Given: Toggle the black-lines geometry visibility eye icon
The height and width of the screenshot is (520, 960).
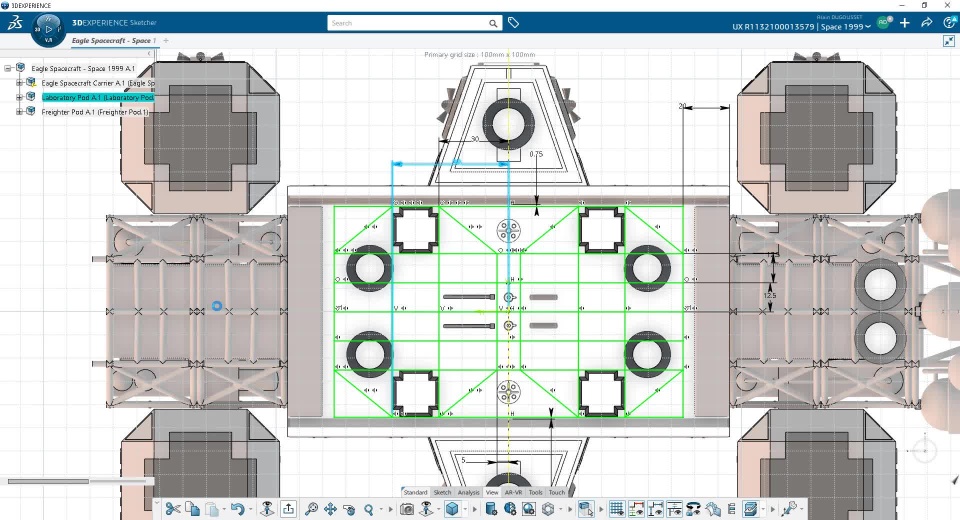Looking at the screenshot, I should [x=674, y=509].
